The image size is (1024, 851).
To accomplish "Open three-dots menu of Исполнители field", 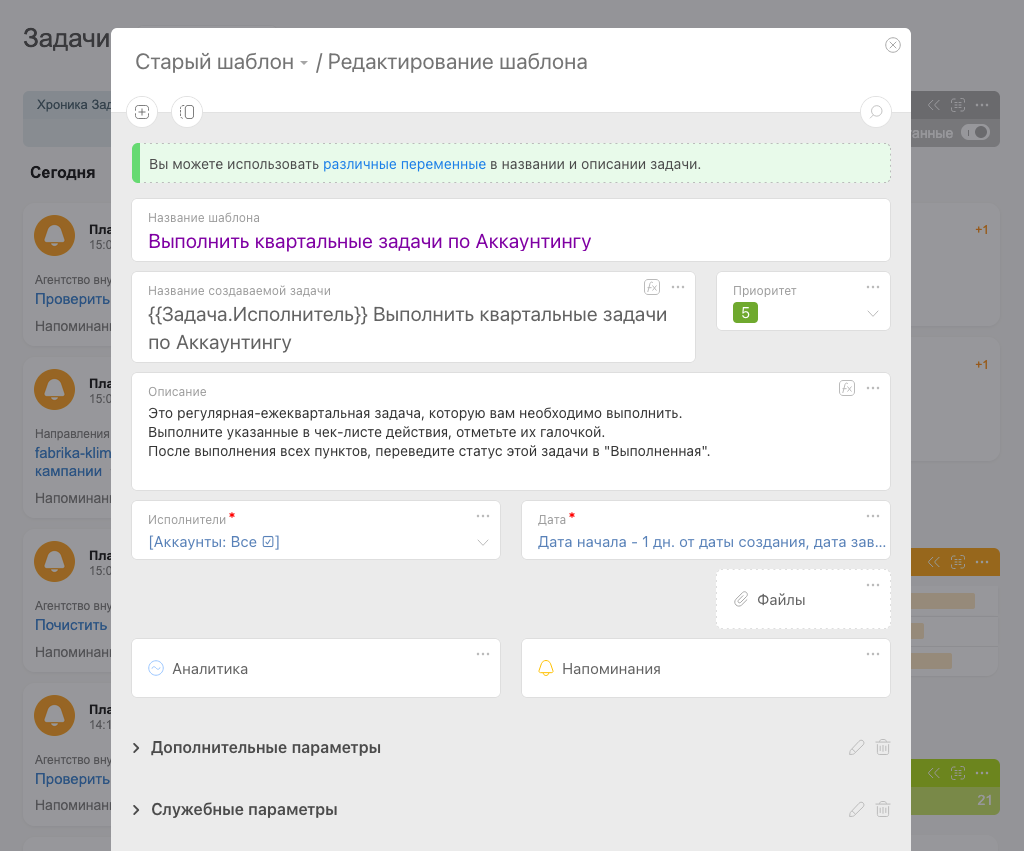I will tap(483, 516).
